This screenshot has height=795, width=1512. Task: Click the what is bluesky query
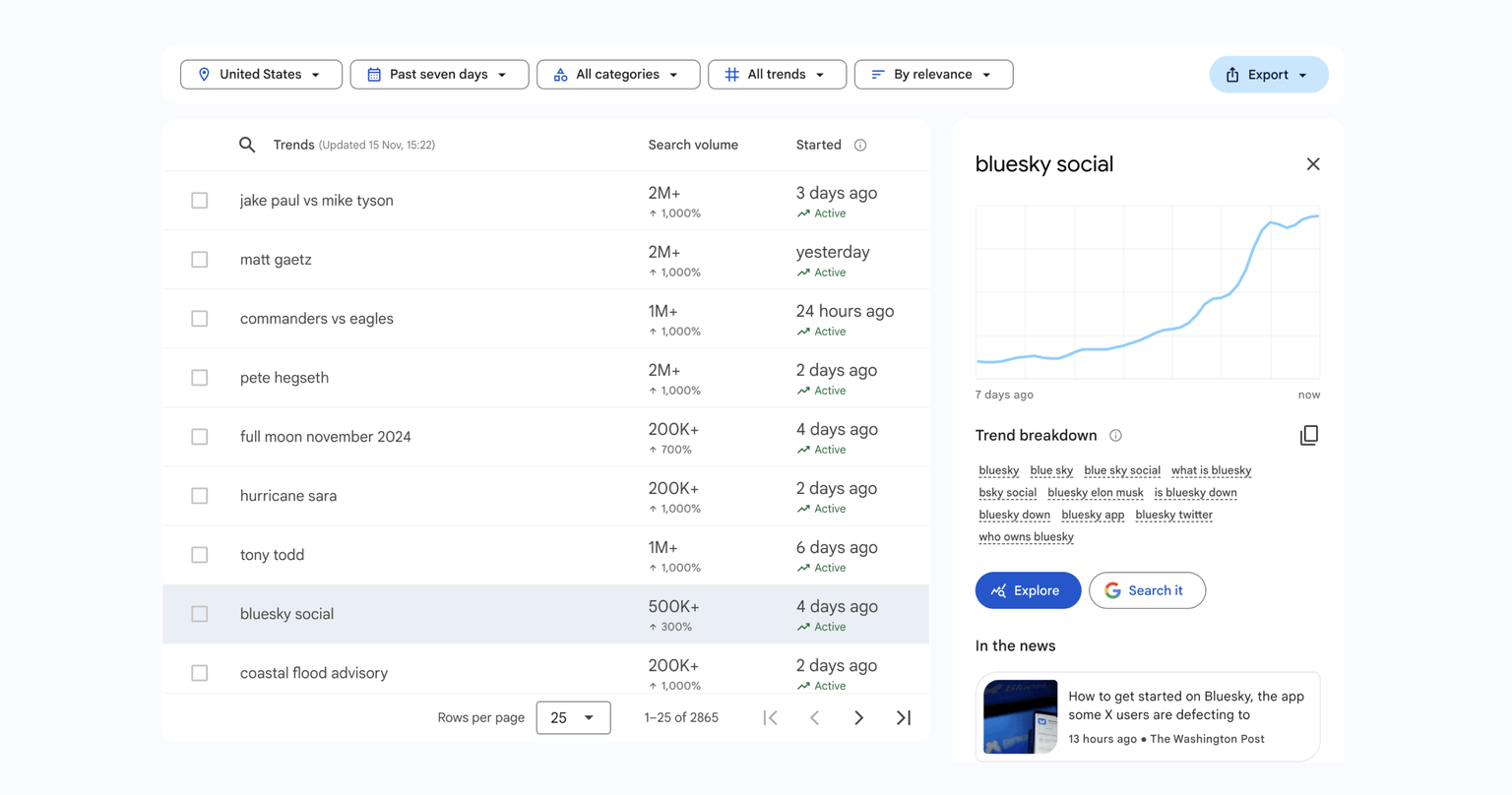(x=1211, y=470)
